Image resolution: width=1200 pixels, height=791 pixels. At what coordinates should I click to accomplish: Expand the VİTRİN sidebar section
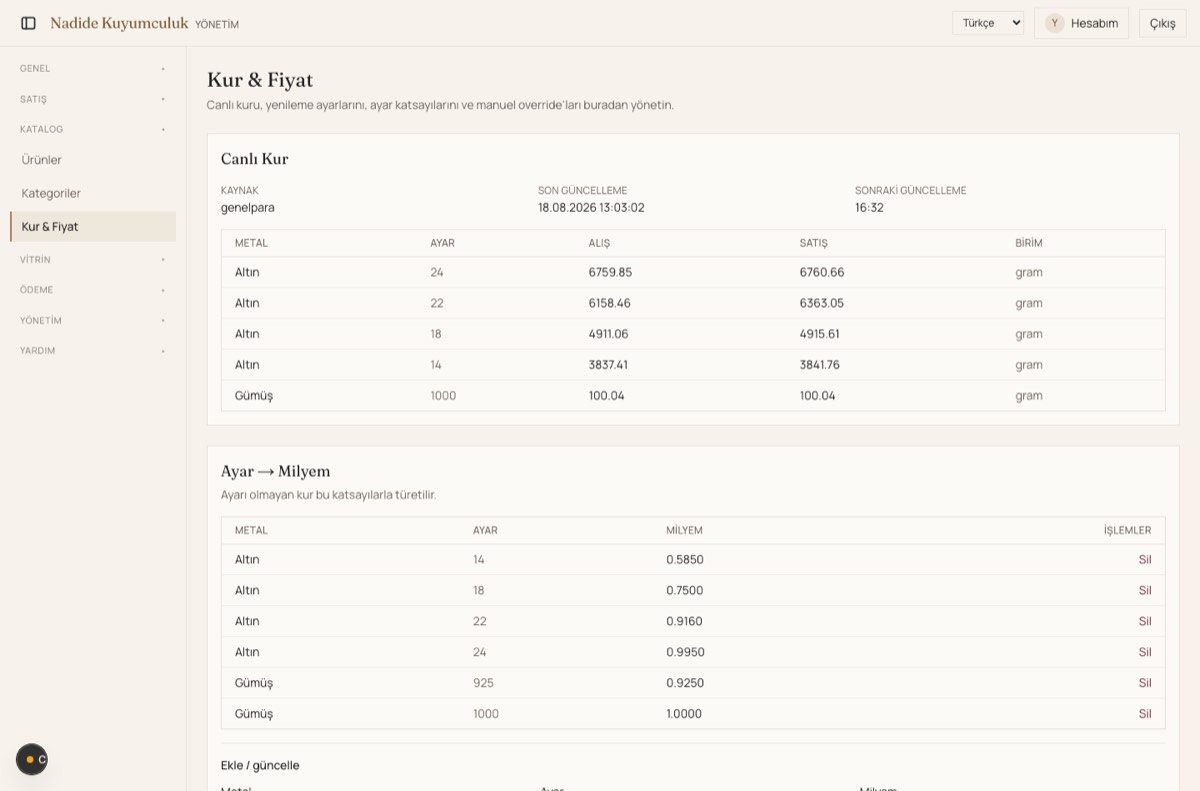pos(93,260)
